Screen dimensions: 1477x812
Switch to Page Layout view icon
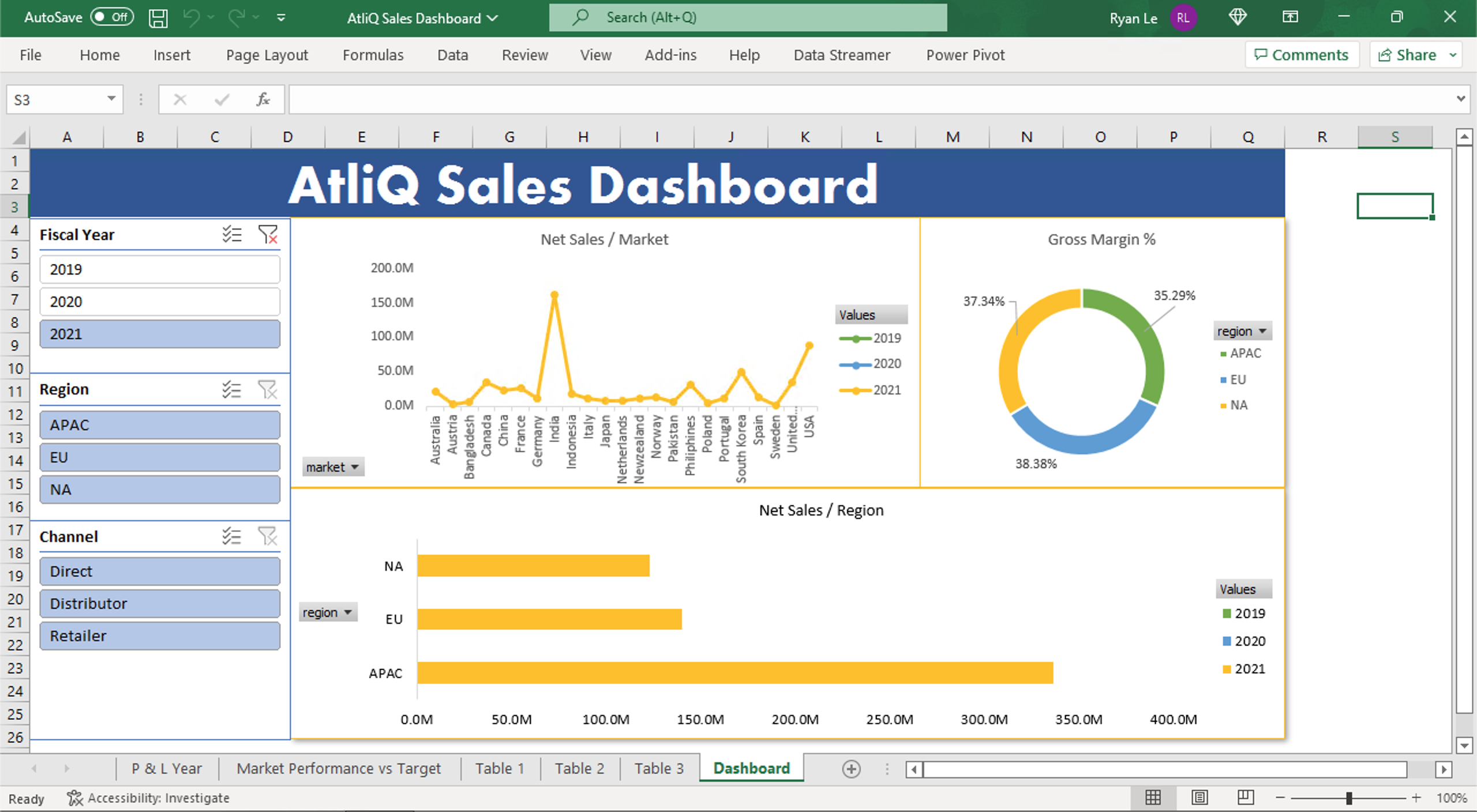tap(1199, 798)
